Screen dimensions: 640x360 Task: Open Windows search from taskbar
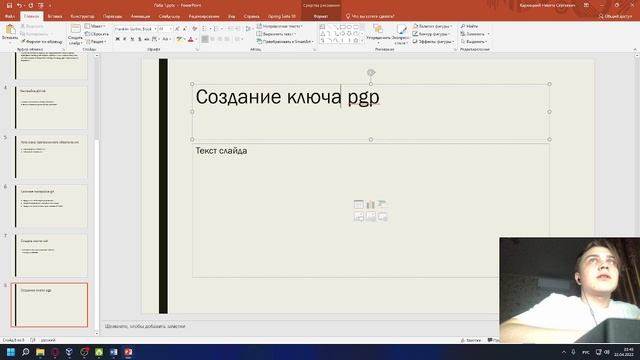click(25, 352)
